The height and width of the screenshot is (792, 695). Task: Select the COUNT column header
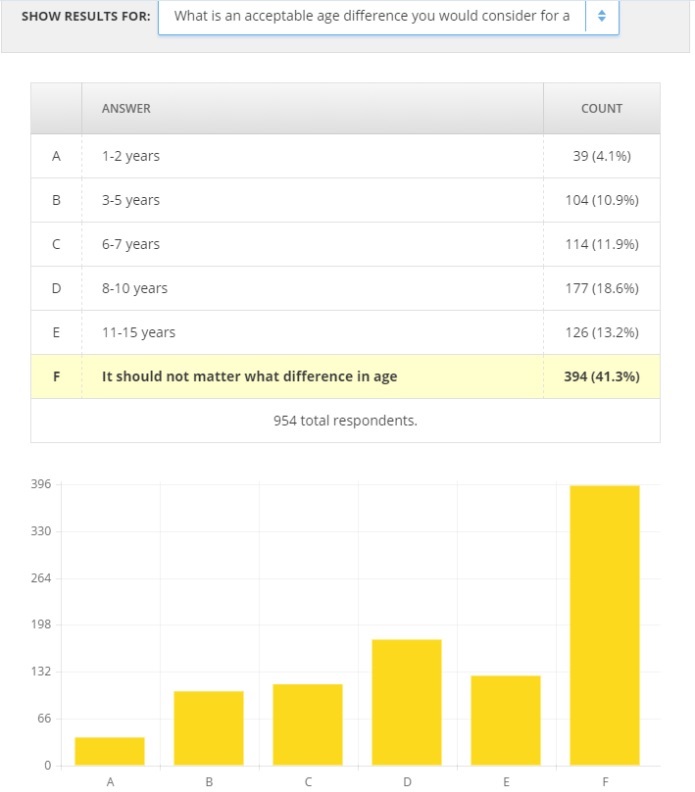click(602, 109)
